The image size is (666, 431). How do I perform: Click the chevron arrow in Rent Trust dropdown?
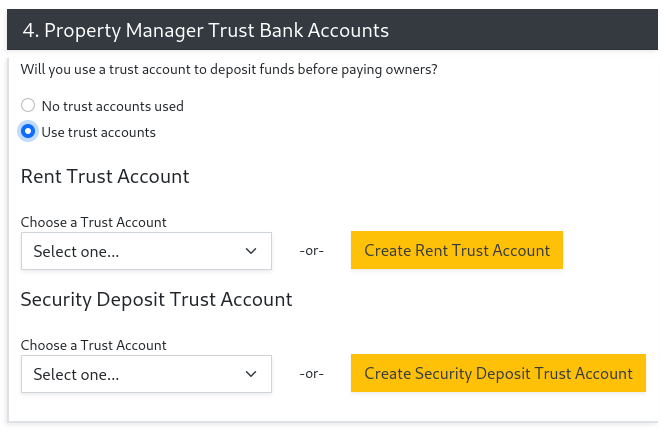pos(251,251)
